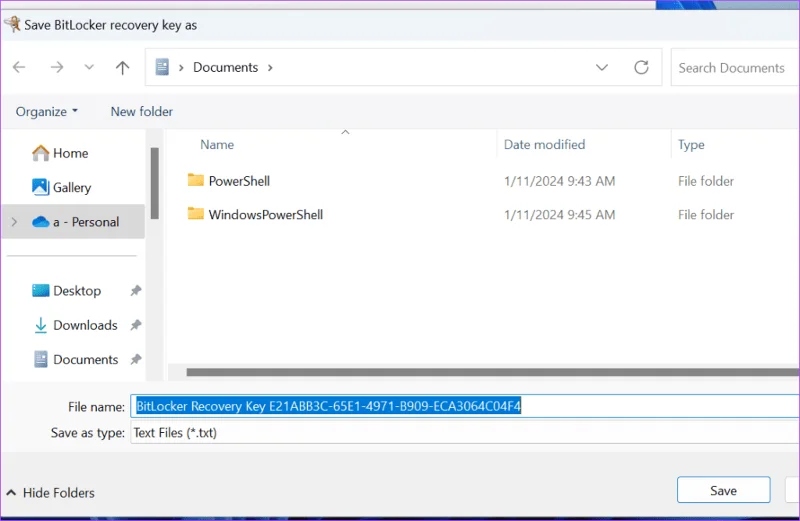This screenshot has width=800, height=521.
Task: Open recent locations dropdown arrow
Action: 89,67
